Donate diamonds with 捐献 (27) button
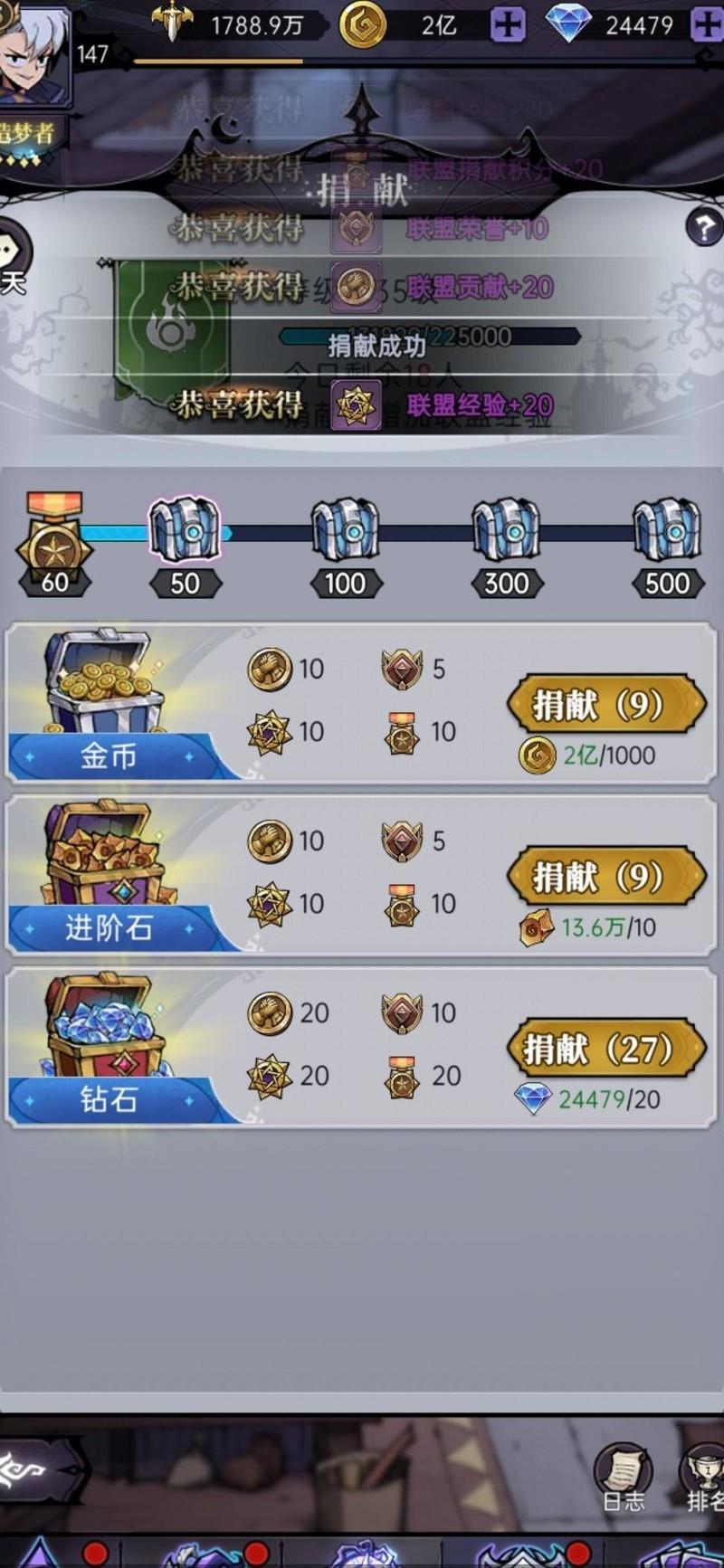The image size is (724, 1568). coord(606,1048)
